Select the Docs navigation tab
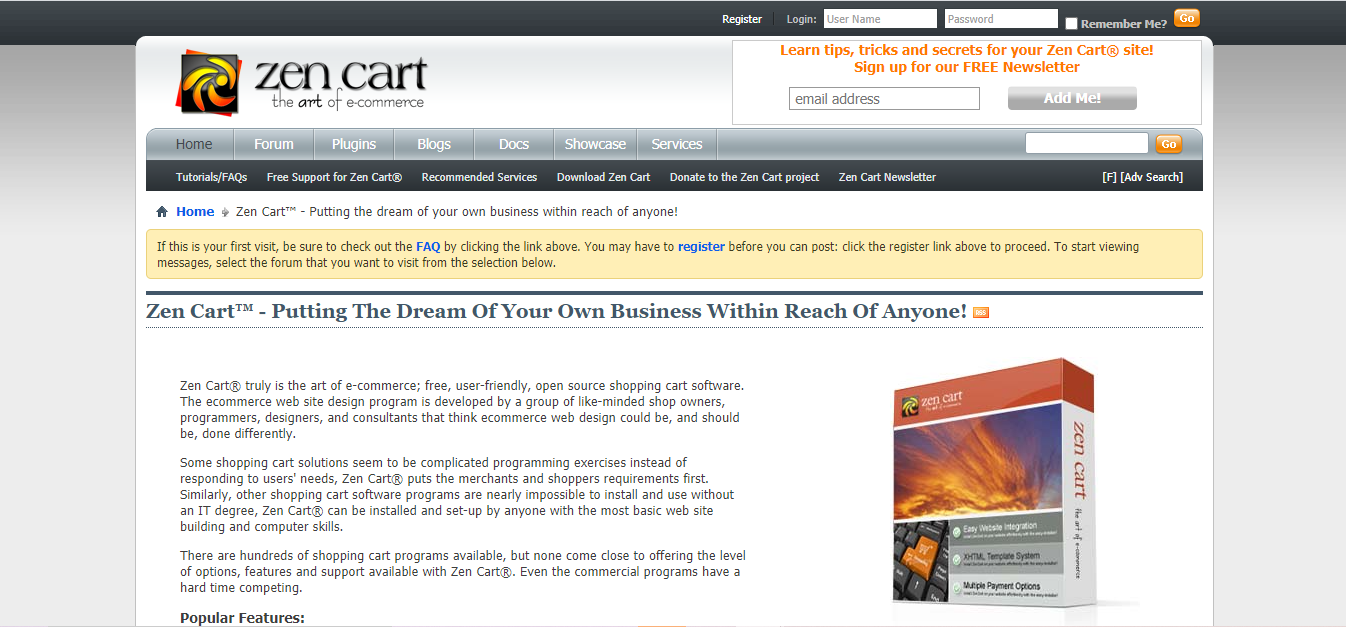 pos(514,144)
